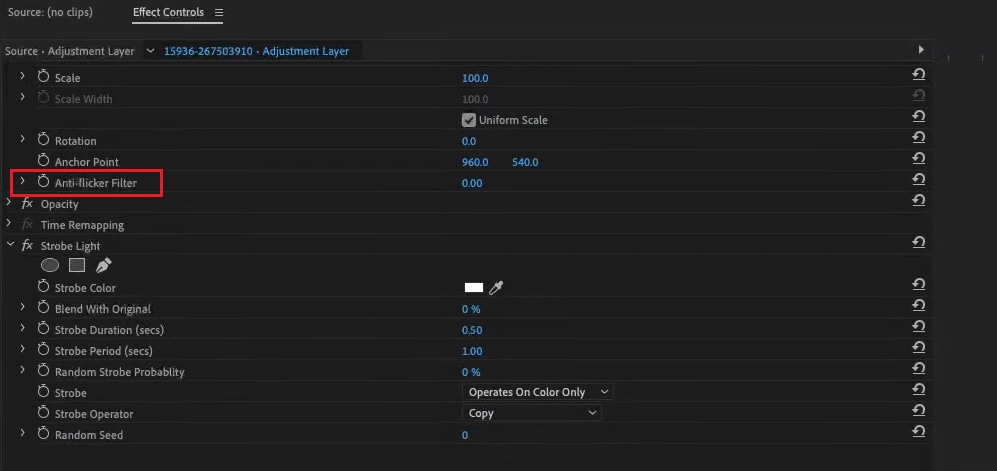Expand the Rotation property

tap(22, 139)
